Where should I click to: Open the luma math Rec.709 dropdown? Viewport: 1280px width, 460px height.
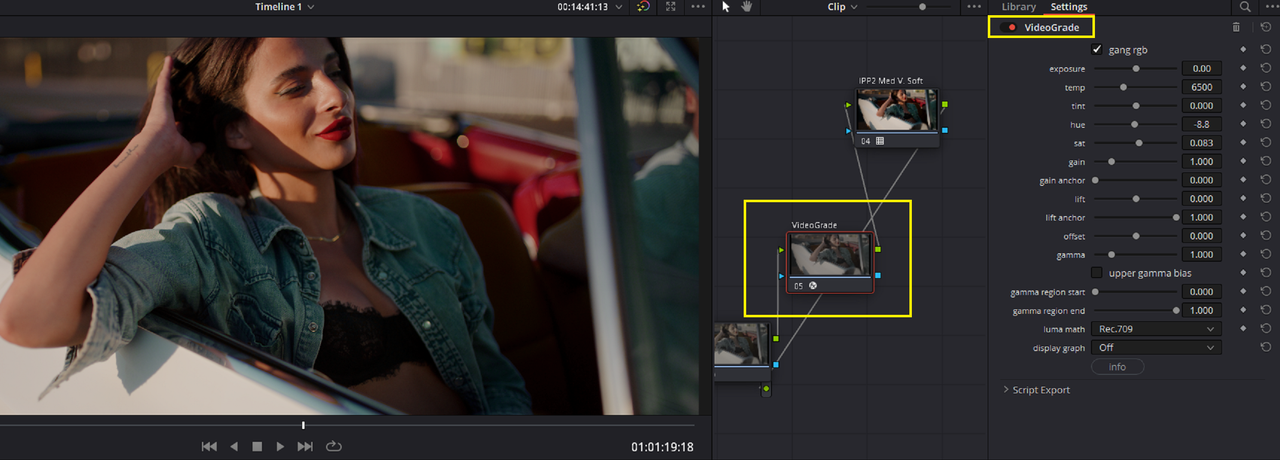click(1157, 329)
